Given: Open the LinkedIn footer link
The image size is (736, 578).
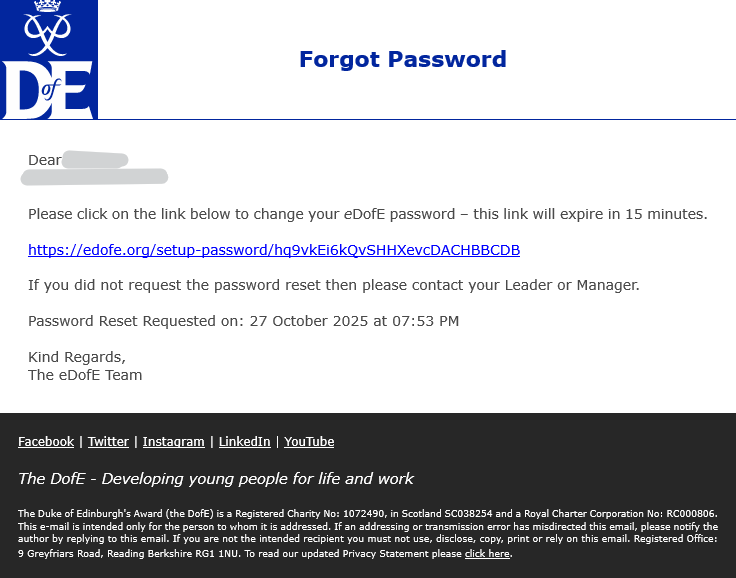Looking at the screenshot, I should [244, 442].
